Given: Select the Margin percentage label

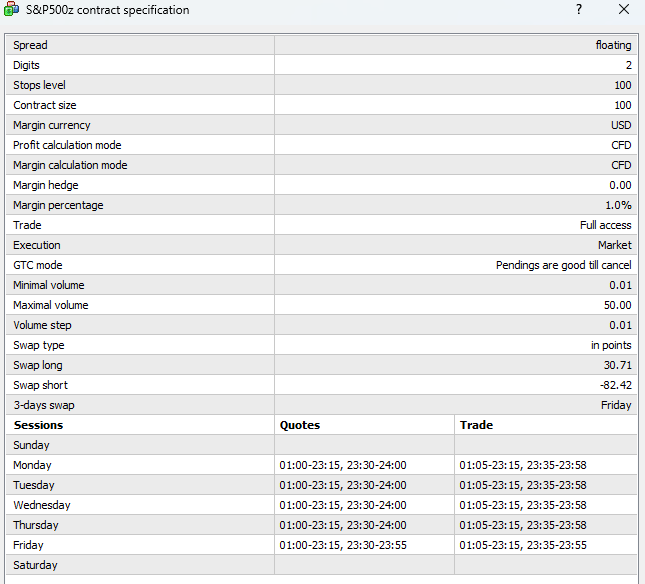Looking at the screenshot, I should tap(58, 205).
